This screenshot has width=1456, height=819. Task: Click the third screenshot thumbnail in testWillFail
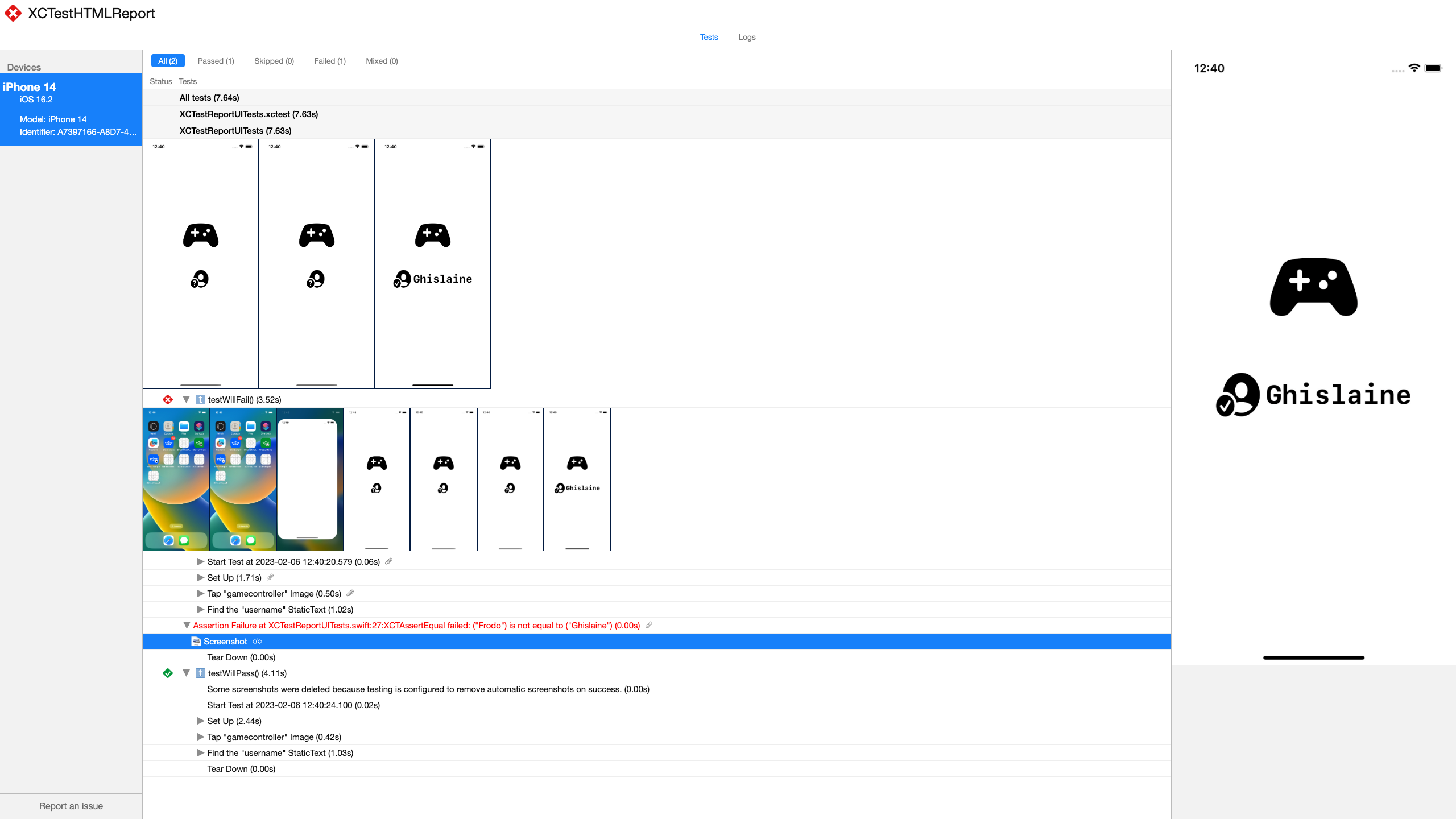309,479
